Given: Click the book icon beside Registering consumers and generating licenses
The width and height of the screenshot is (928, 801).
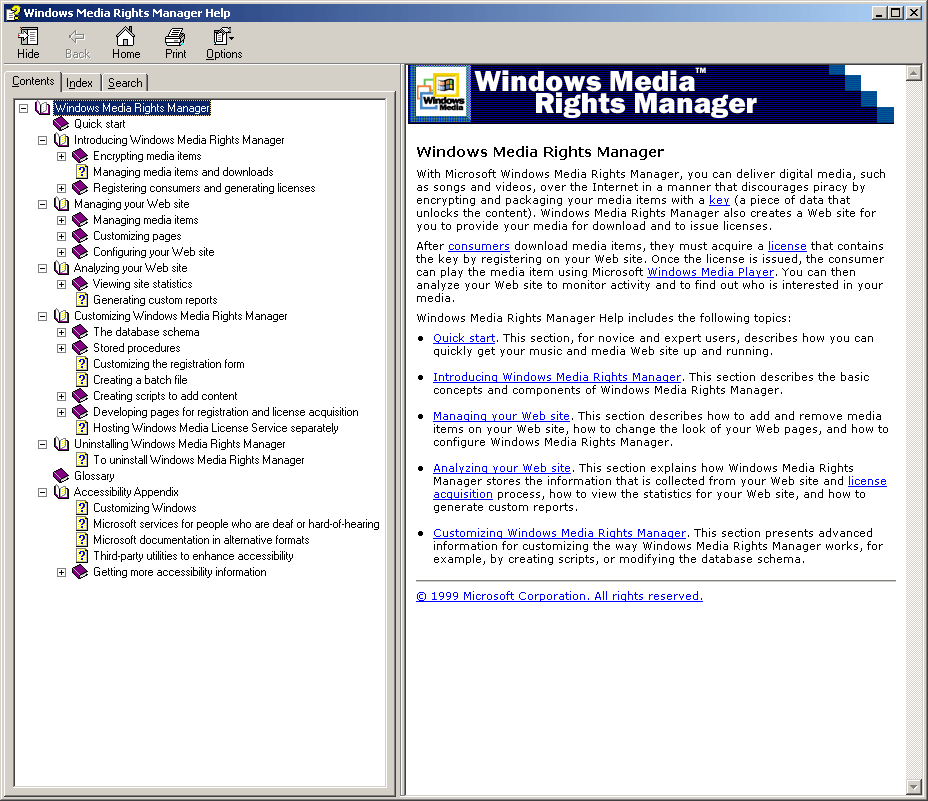Looking at the screenshot, I should click(x=80, y=188).
